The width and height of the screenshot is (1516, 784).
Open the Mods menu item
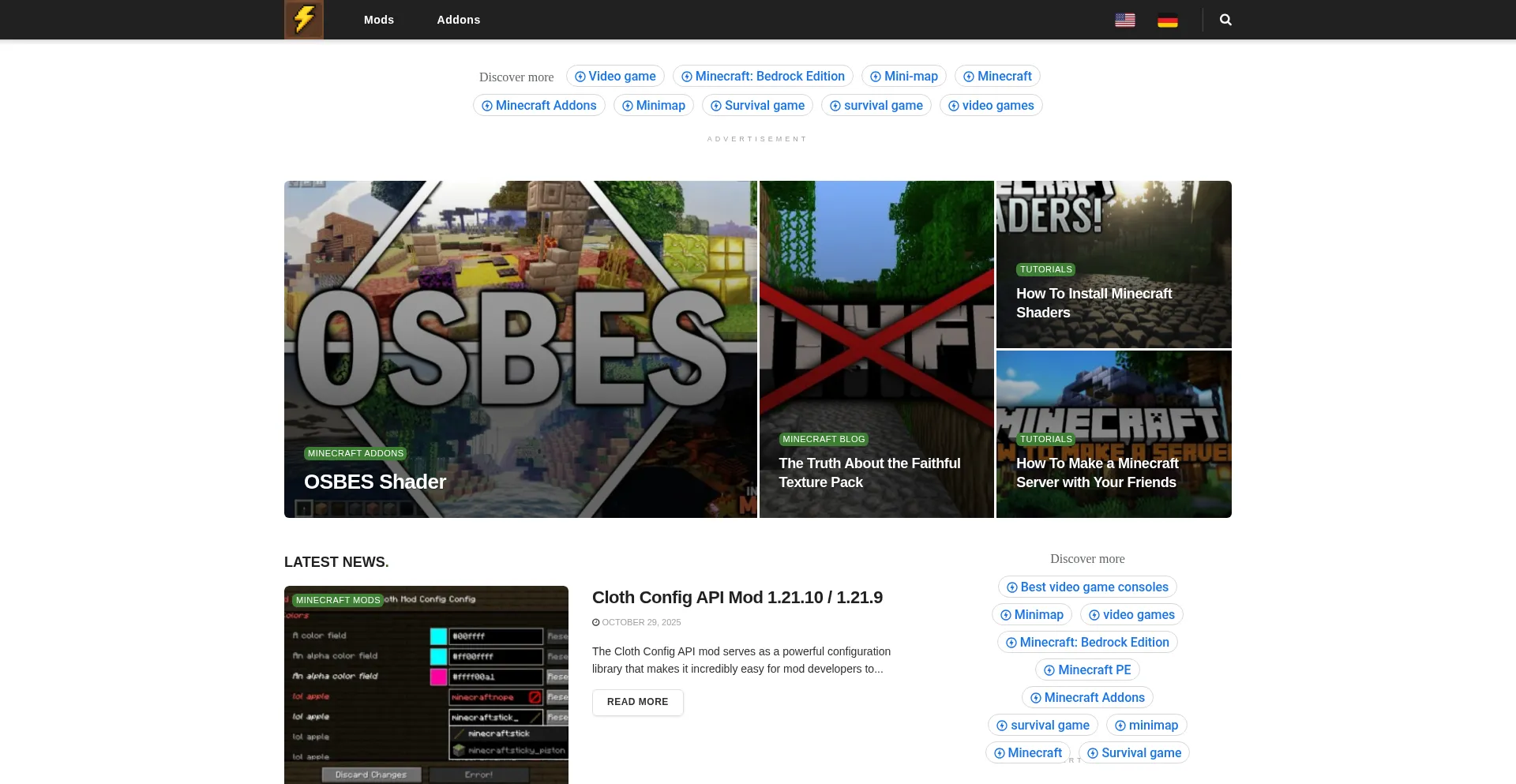[379, 20]
